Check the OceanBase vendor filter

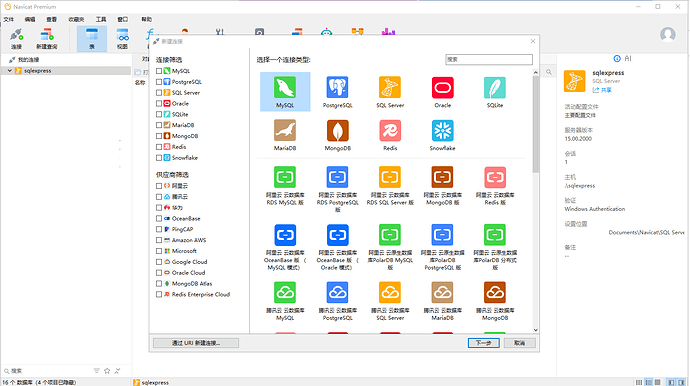tap(159, 218)
